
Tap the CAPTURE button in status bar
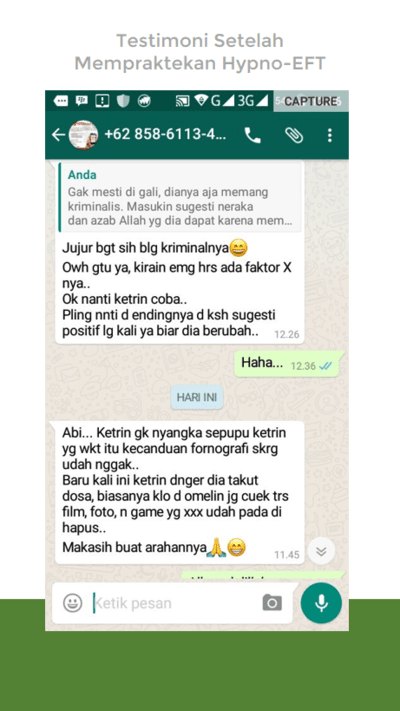tap(311, 101)
